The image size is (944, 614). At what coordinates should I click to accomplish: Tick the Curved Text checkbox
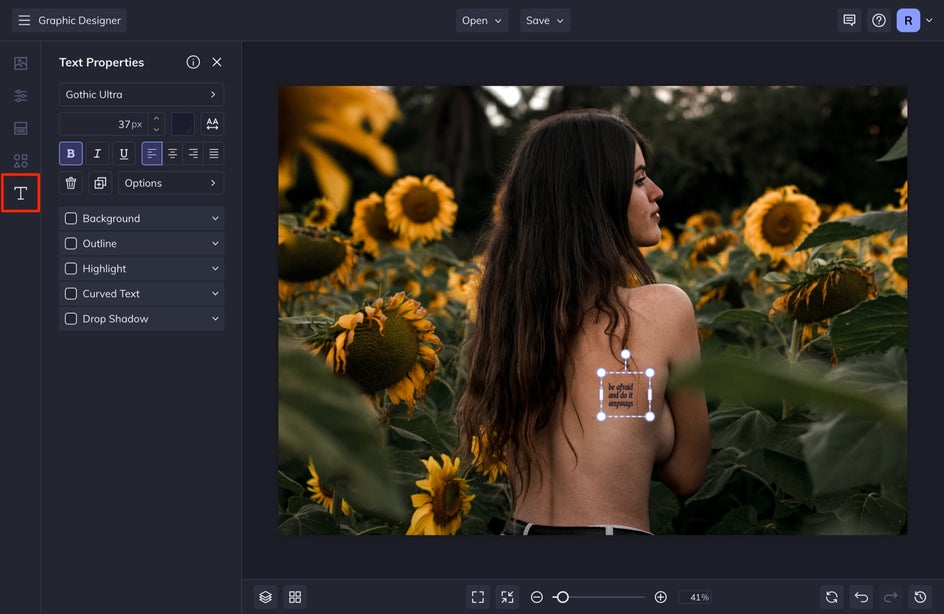[x=71, y=294]
